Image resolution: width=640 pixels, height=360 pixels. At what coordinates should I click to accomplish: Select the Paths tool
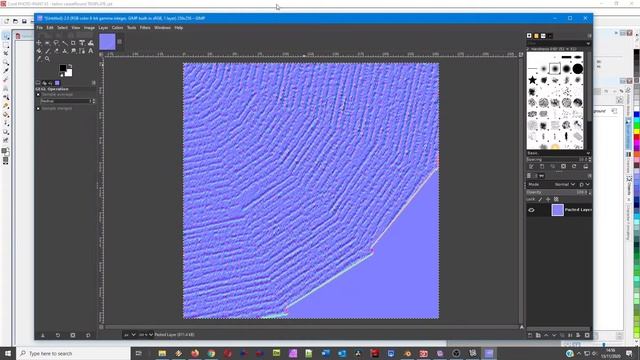click(82, 51)
